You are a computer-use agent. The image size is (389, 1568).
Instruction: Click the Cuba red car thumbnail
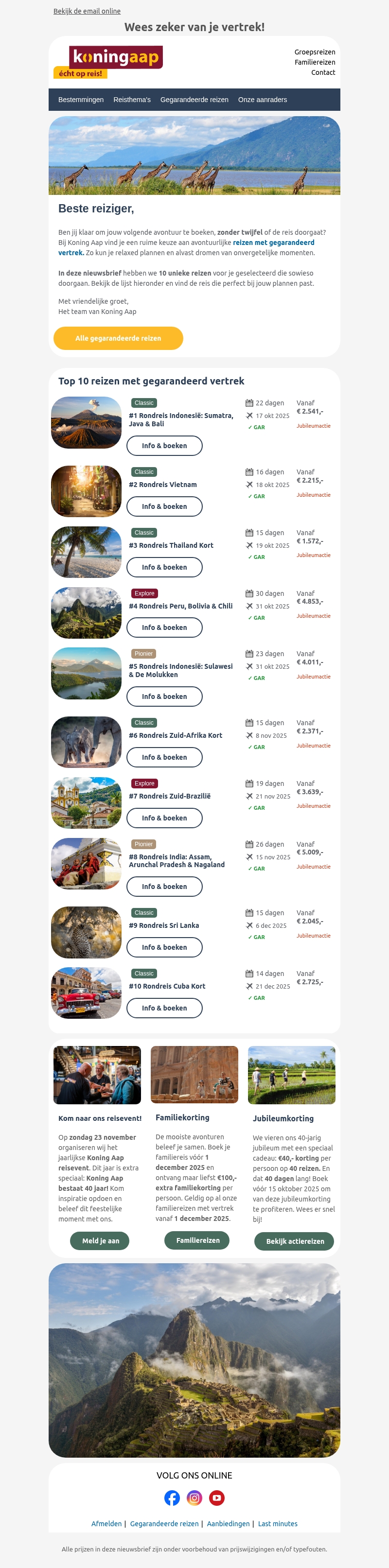(x=87, y=993)
